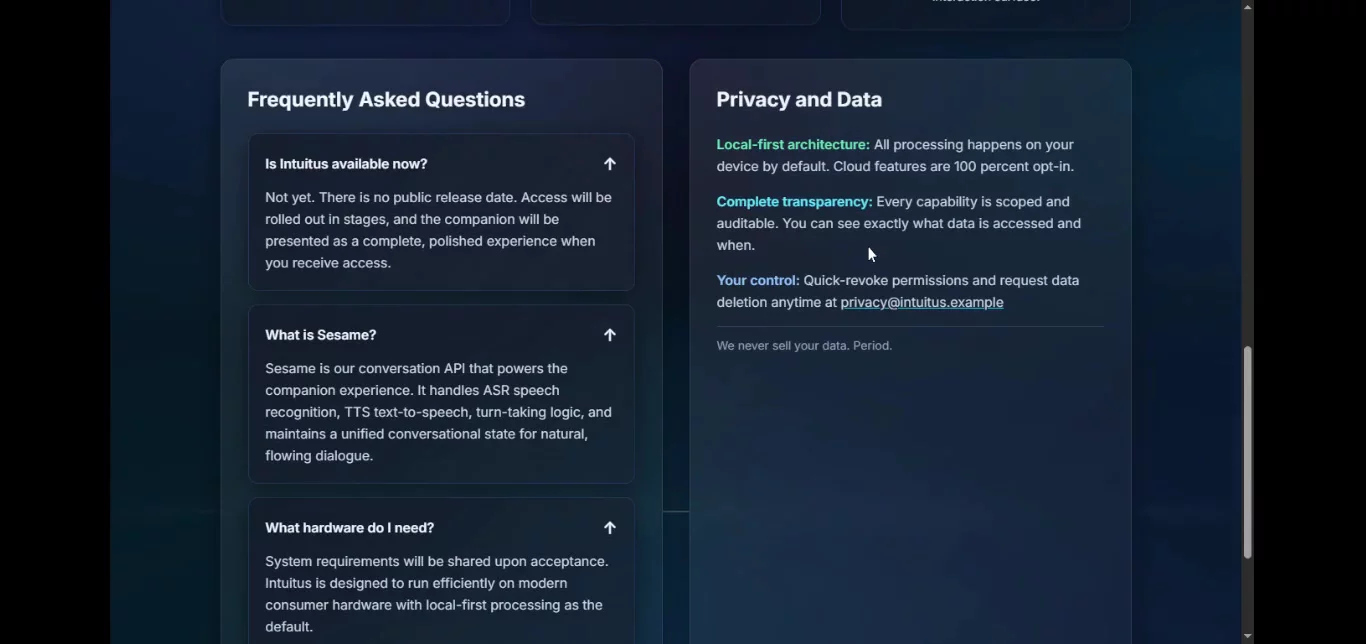Click the 'Privacy and Data' heading
Screen dimensions: 1366x644
[x=799, y=100]
